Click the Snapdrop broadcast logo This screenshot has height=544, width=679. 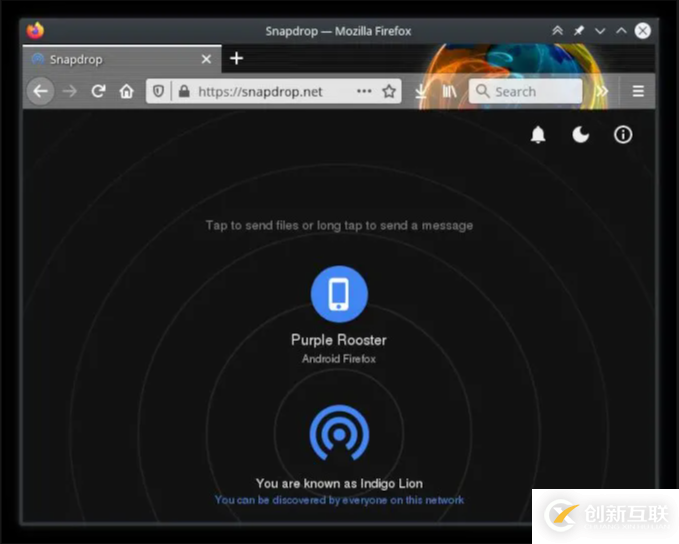(339, 433)
